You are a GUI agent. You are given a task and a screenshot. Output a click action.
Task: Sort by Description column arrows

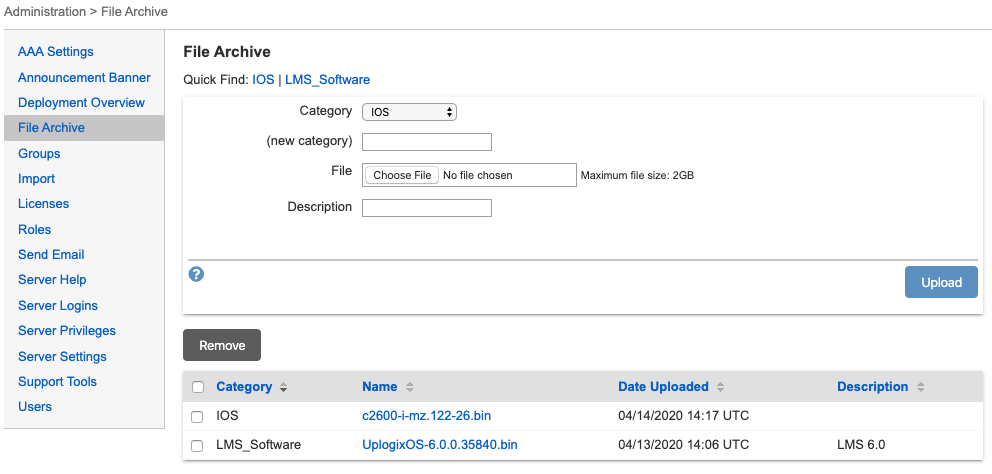point(920,387)
